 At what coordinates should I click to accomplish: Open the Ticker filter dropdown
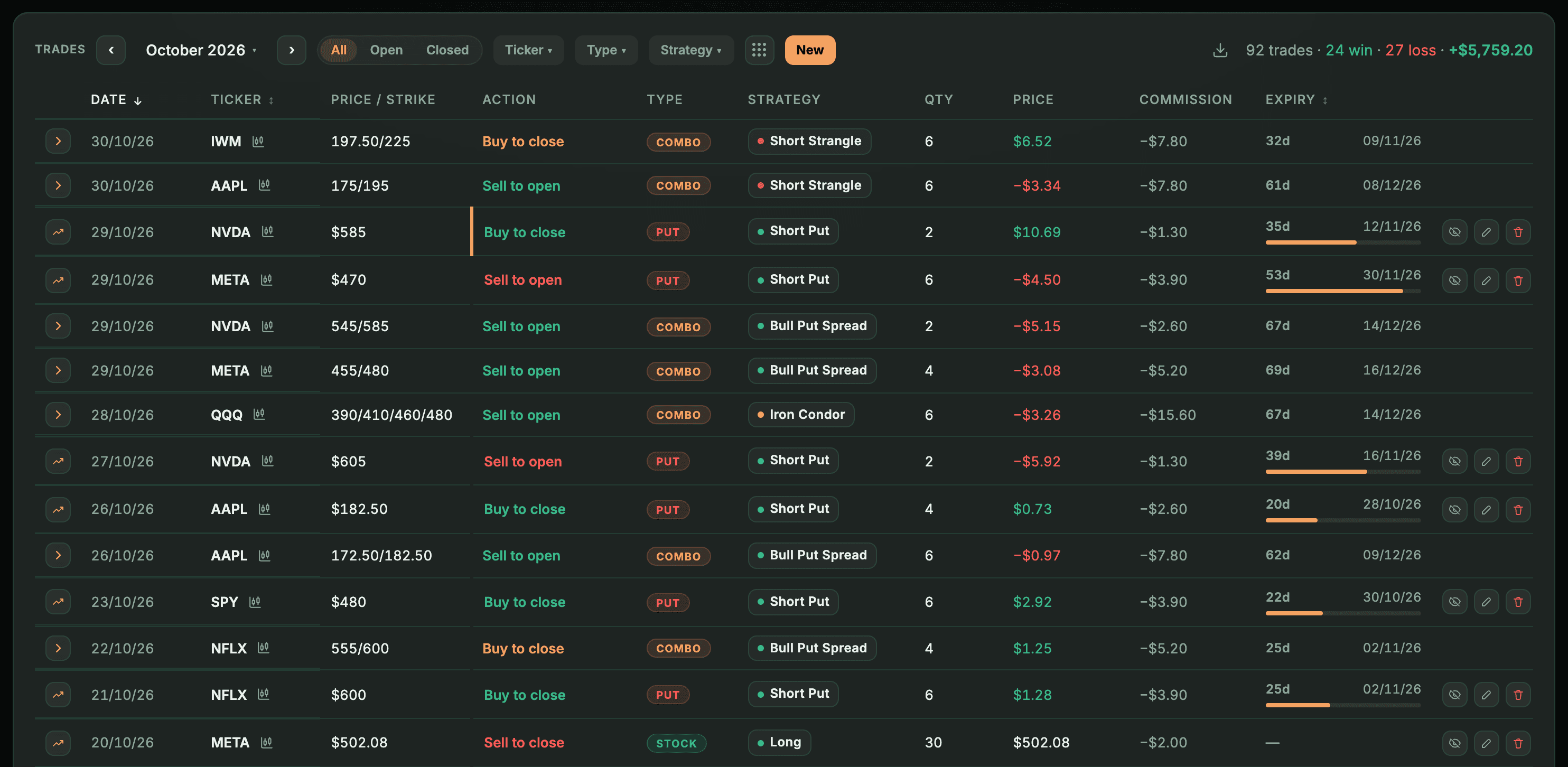coord(528,50)
